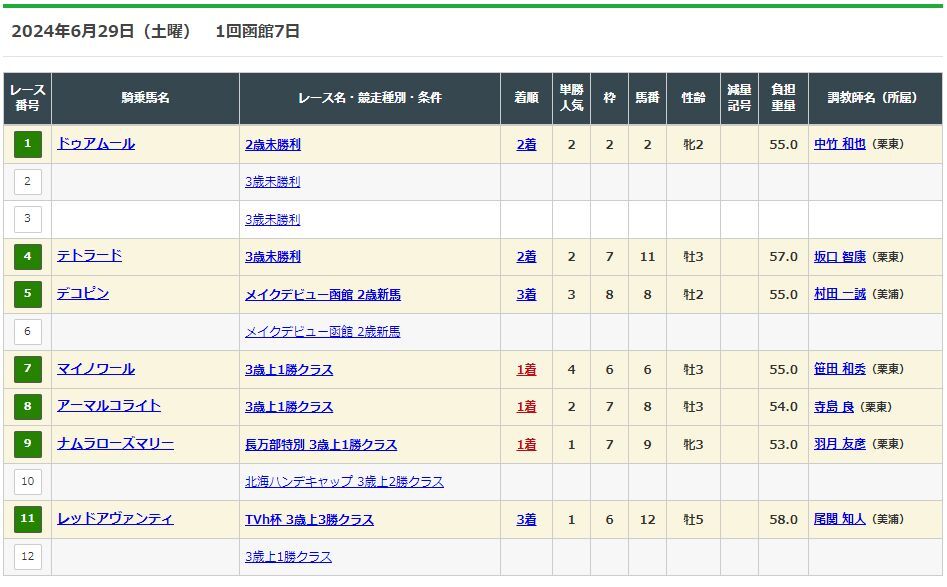This screenshot has width=947, height=587.
Task: Click weight 54.0 in アーマルコライト row
Action: pos(783,407)
